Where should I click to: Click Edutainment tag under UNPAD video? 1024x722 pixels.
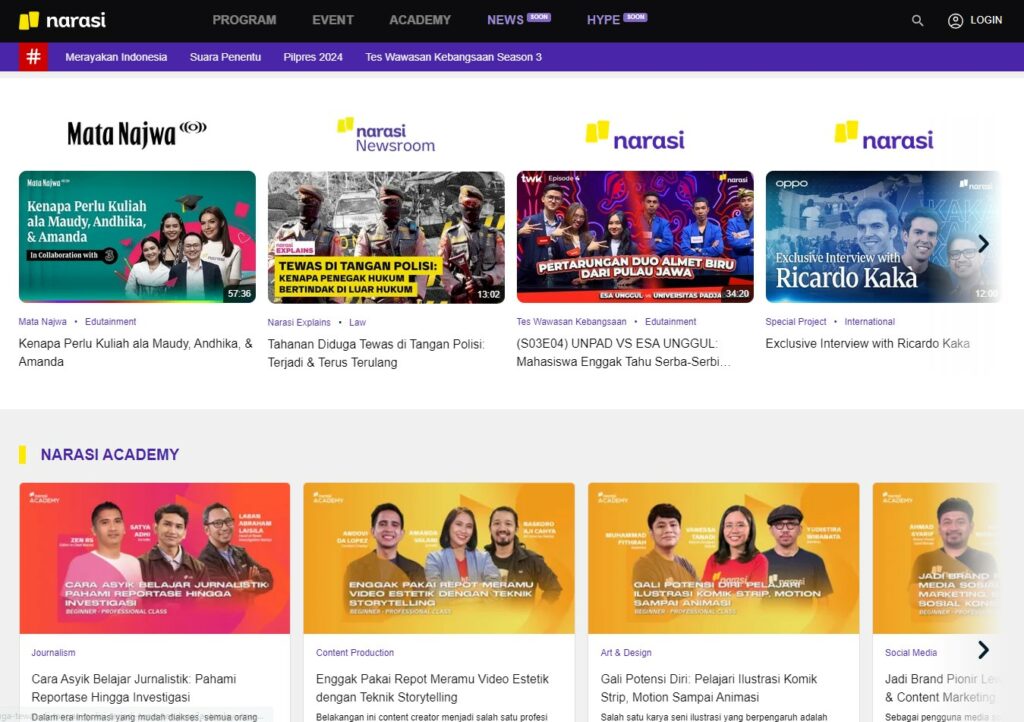(x=671, y=322)
